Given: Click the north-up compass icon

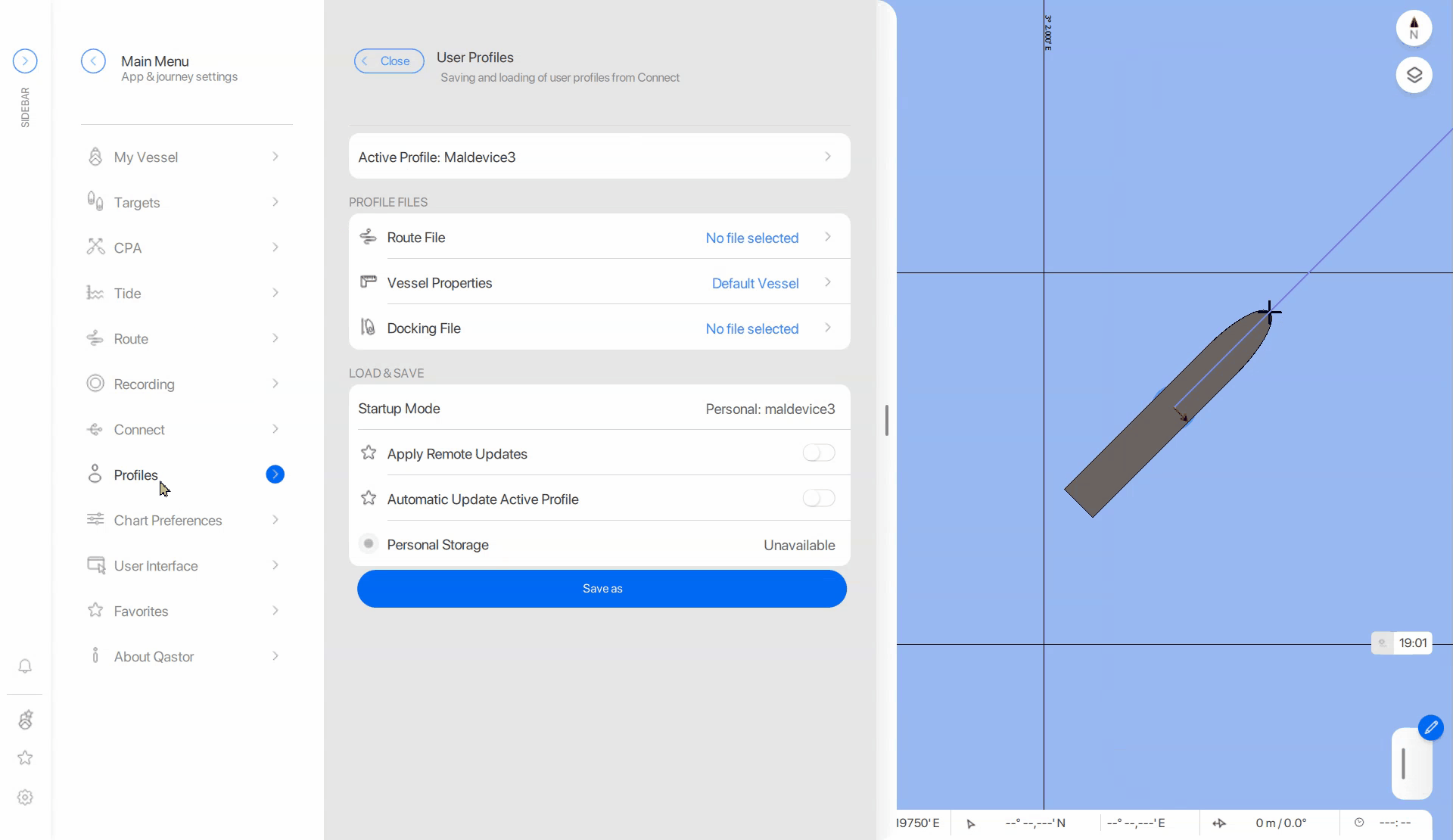Looking at the screenshot, I should [1414, 29].
